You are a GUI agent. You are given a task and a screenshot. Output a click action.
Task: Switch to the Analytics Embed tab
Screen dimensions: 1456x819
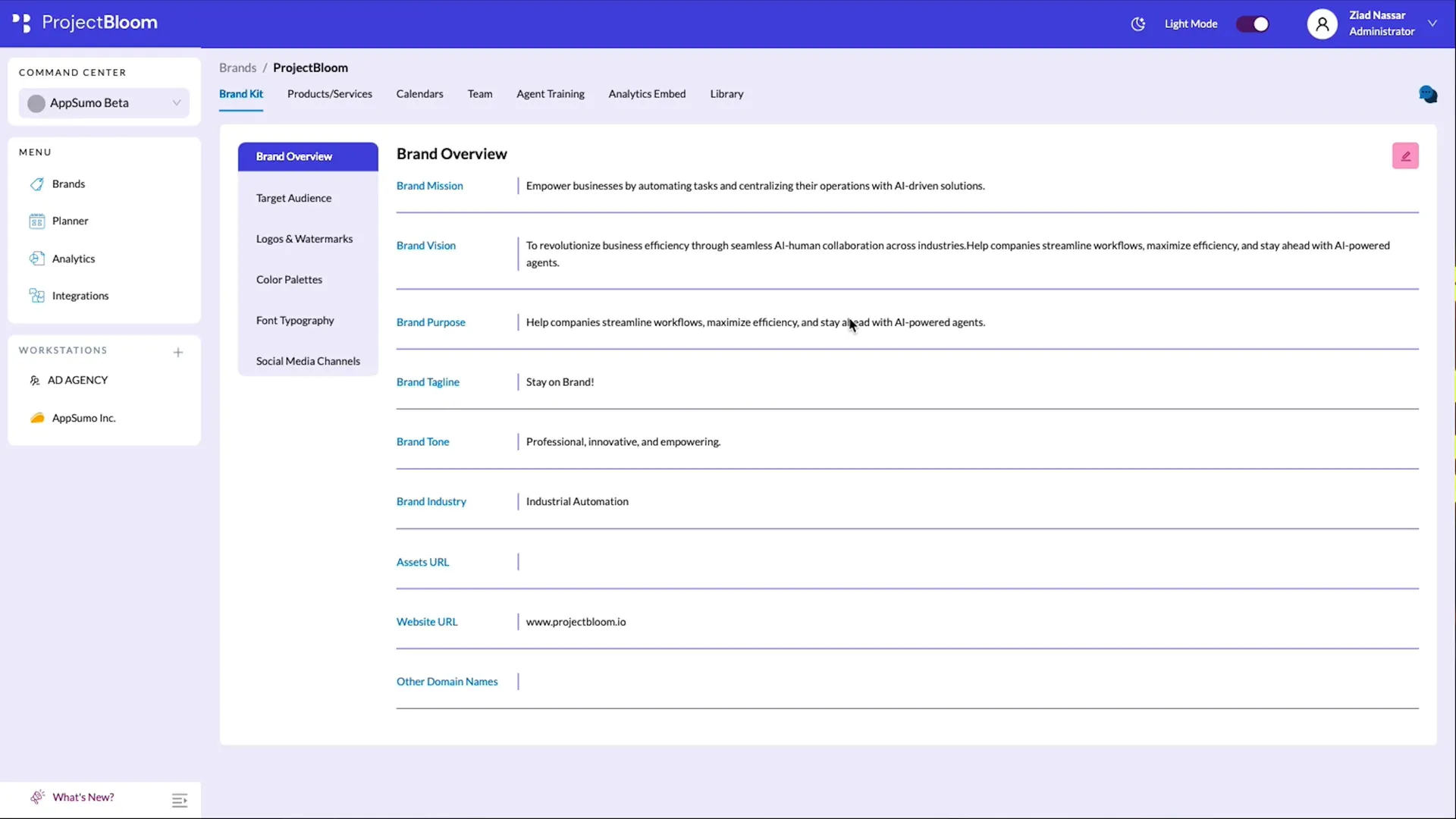pos(647,94)
